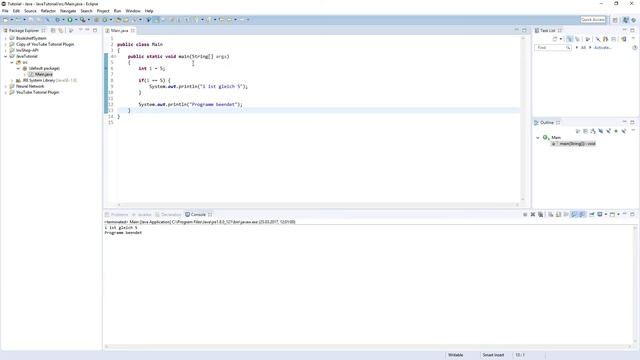
Task: Collapse all in Package Explorer
Action: (x=53, y=31)
